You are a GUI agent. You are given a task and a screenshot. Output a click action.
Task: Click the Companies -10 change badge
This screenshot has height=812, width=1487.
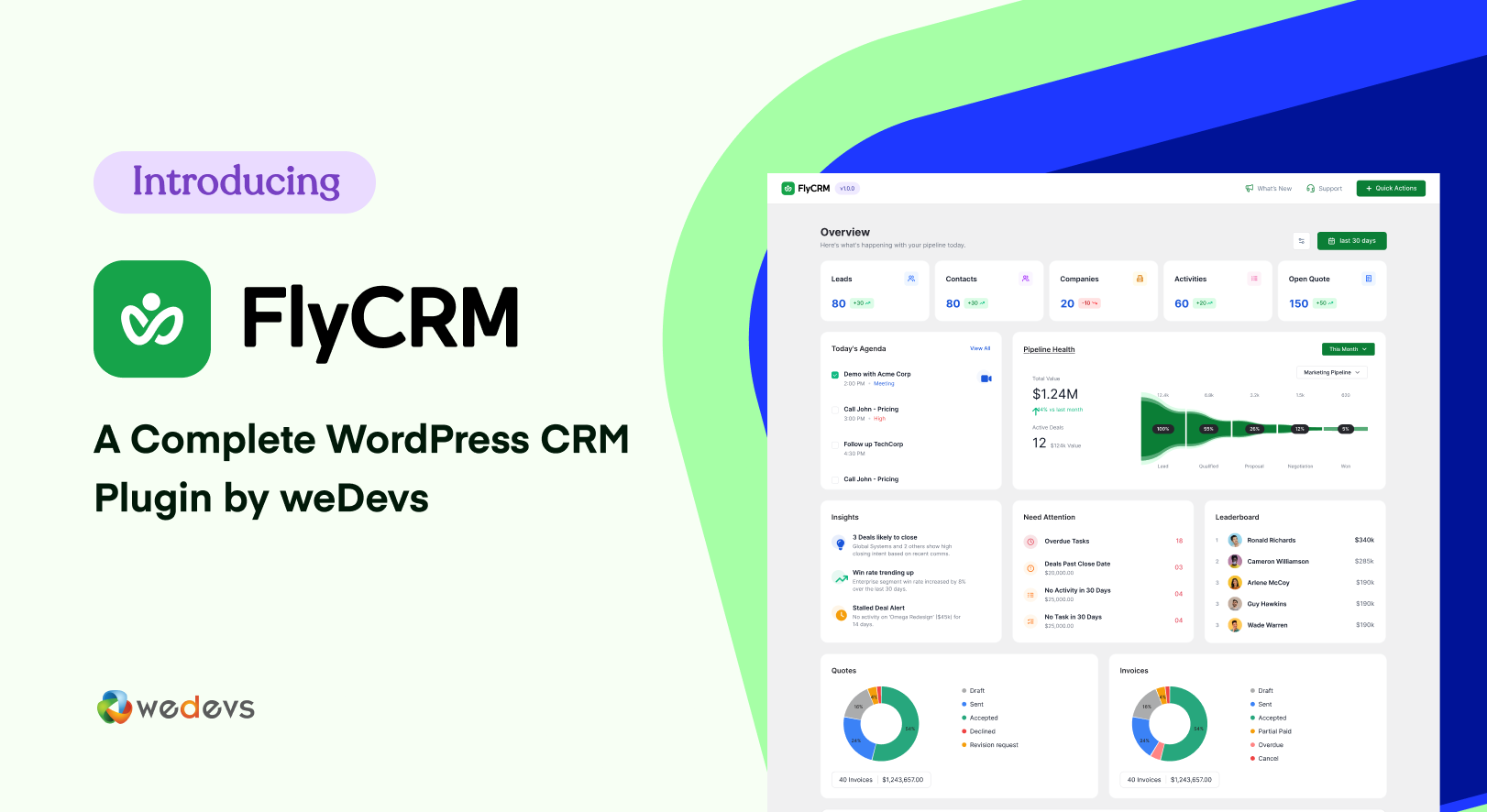pos(1089,303)
